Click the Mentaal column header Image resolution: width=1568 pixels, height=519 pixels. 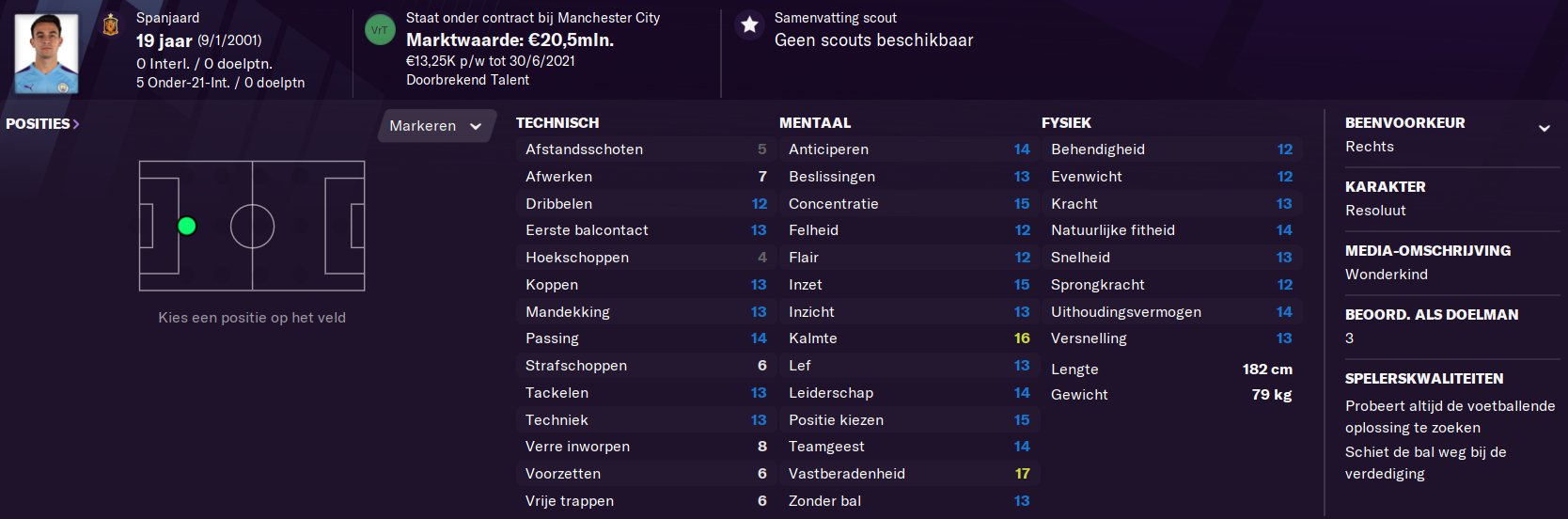point(815,123)
